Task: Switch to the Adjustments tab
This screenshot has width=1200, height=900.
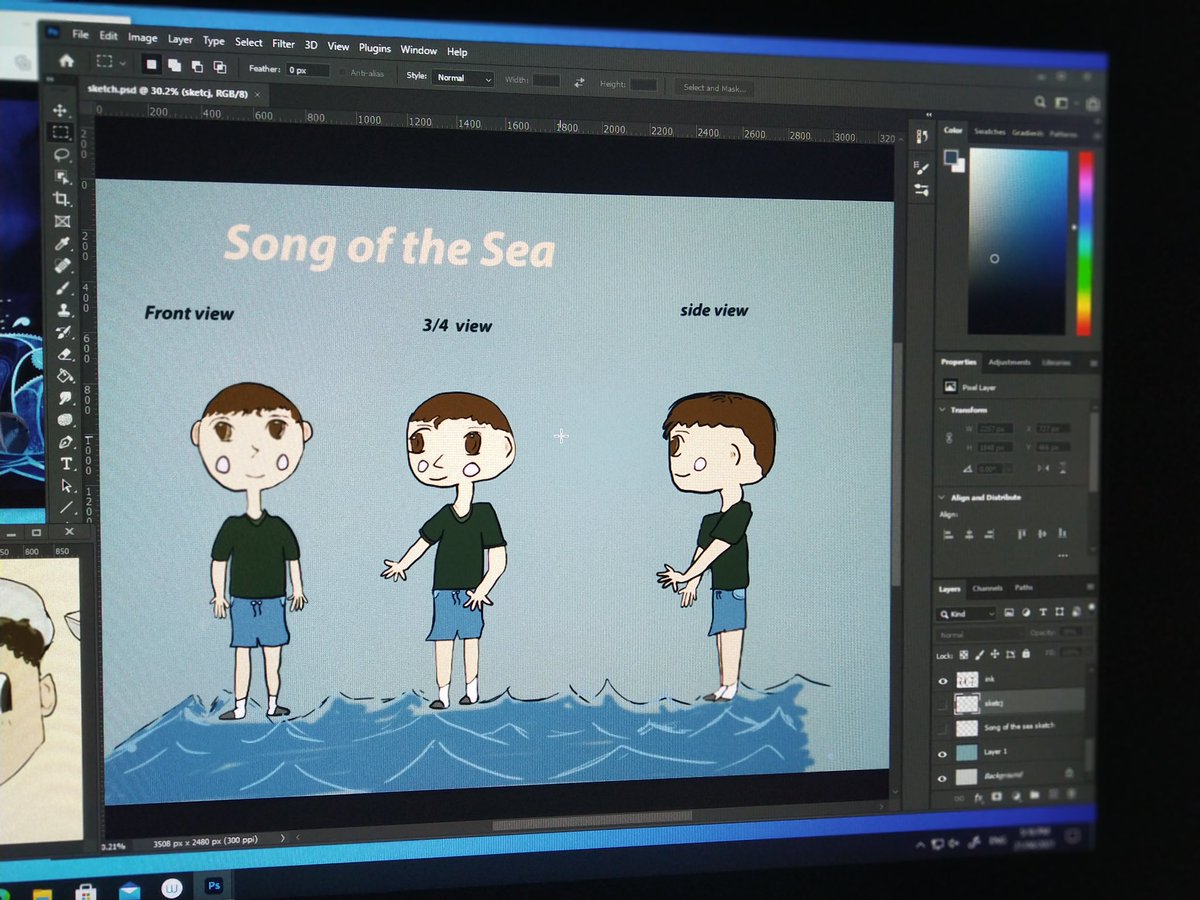Action: (1009, 363)
